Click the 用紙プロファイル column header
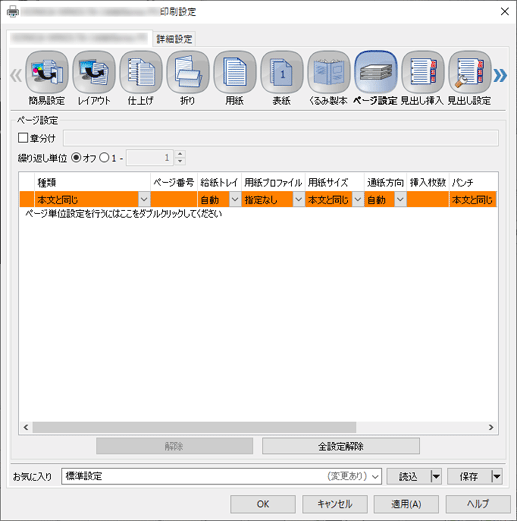Viewport: 517px width, 521px height. [x=273, y=182]
